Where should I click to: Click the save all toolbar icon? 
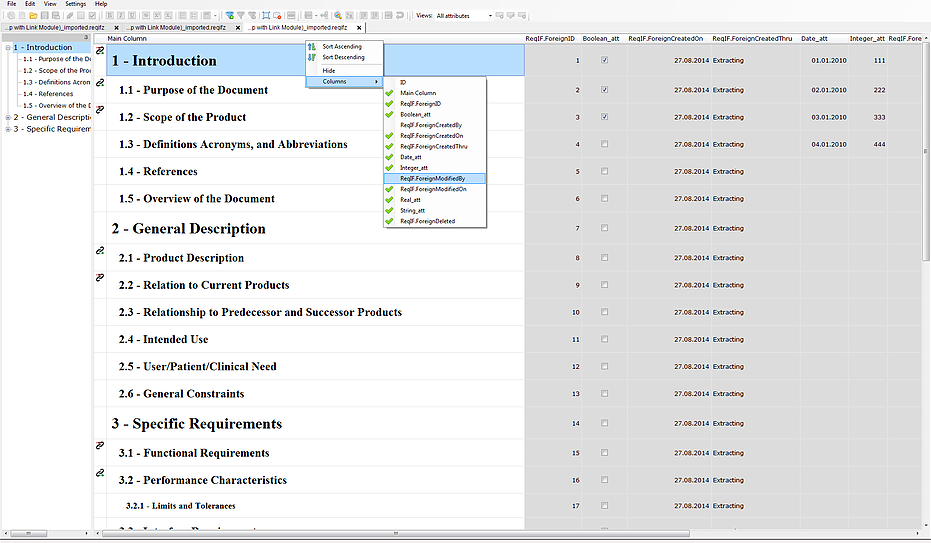pyautogui.click(x=55, y=15)
